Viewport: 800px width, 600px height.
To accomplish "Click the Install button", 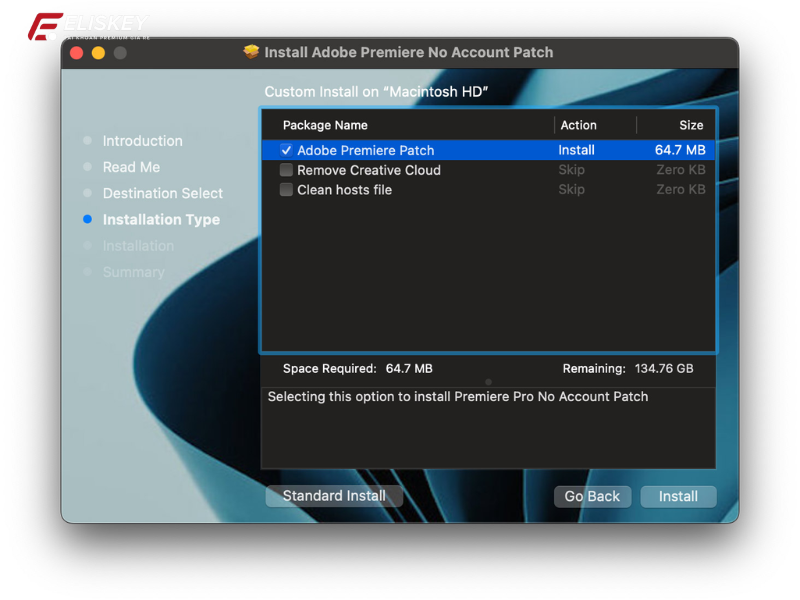I will point(678,496).
